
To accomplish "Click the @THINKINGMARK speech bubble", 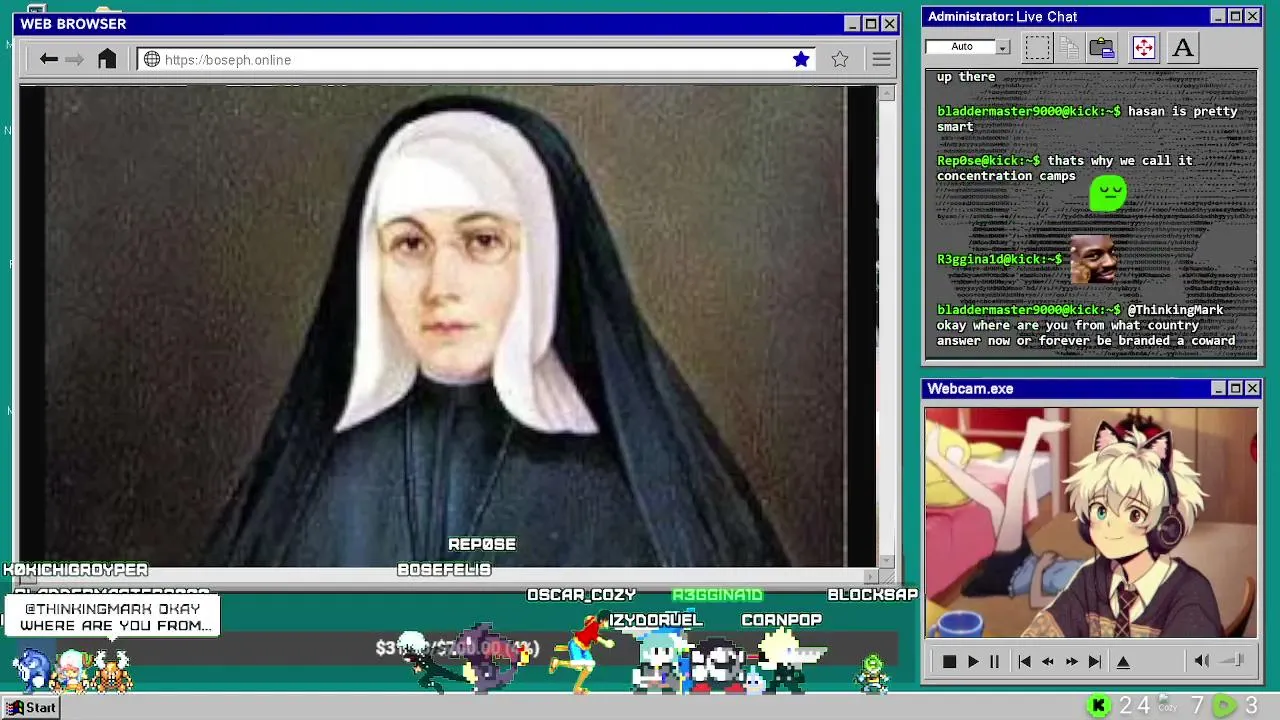I will [x=113, y=617].
